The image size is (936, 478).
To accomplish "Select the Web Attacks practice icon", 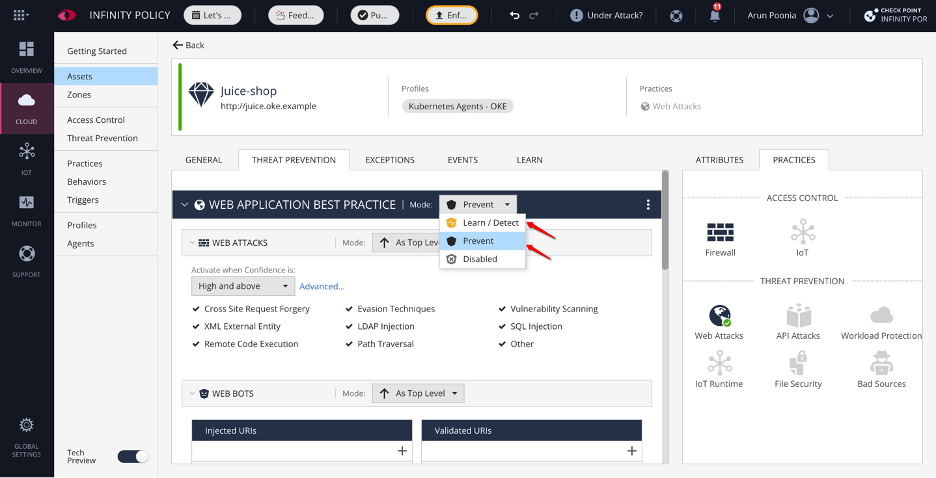I will pyautogui.click(x=720, y=316).
